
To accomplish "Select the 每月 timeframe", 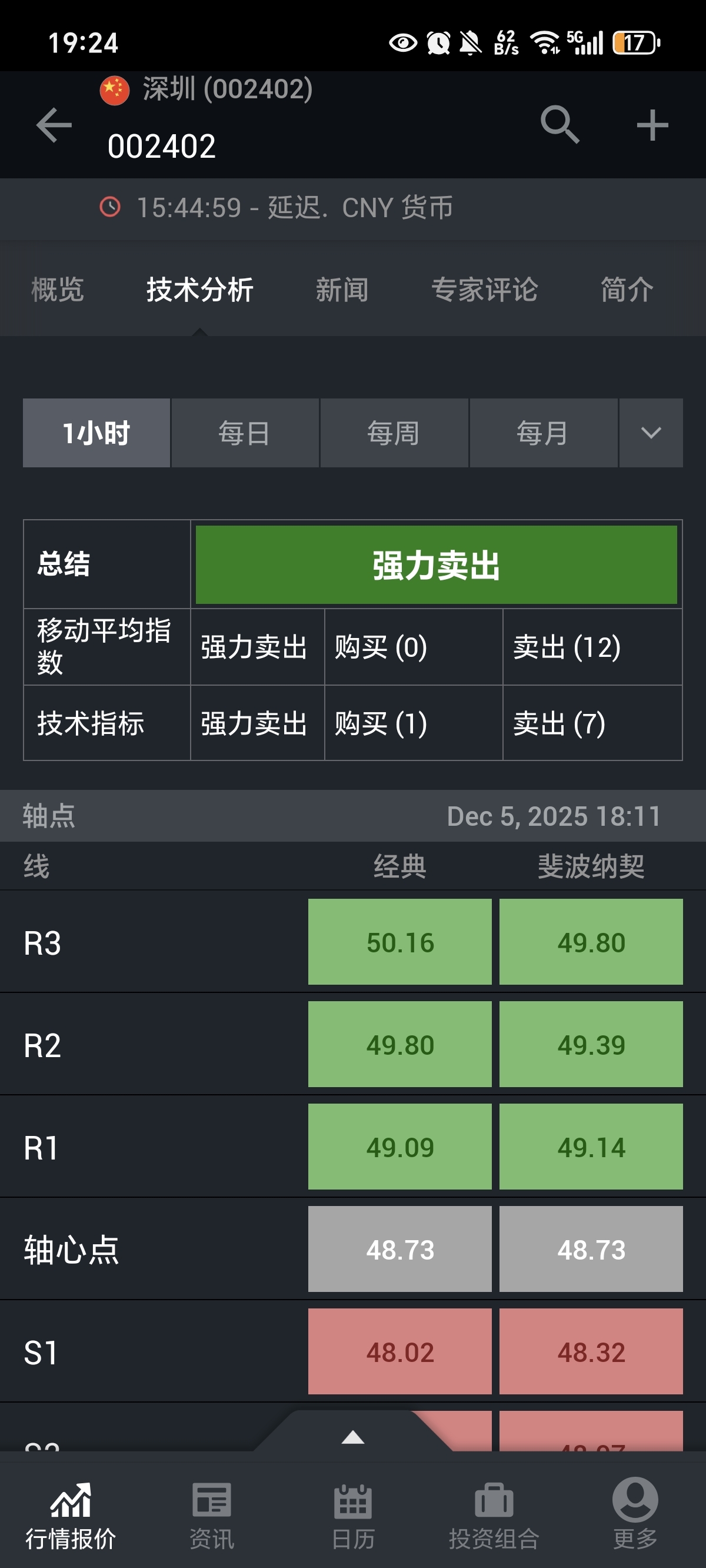I will pyautogui.click(x=543, y=433).
